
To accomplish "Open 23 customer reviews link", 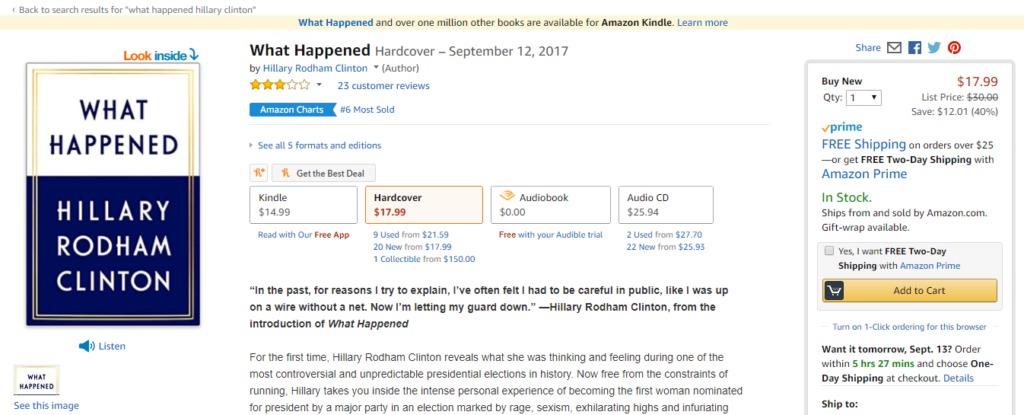I will click(x=383, y=86).
